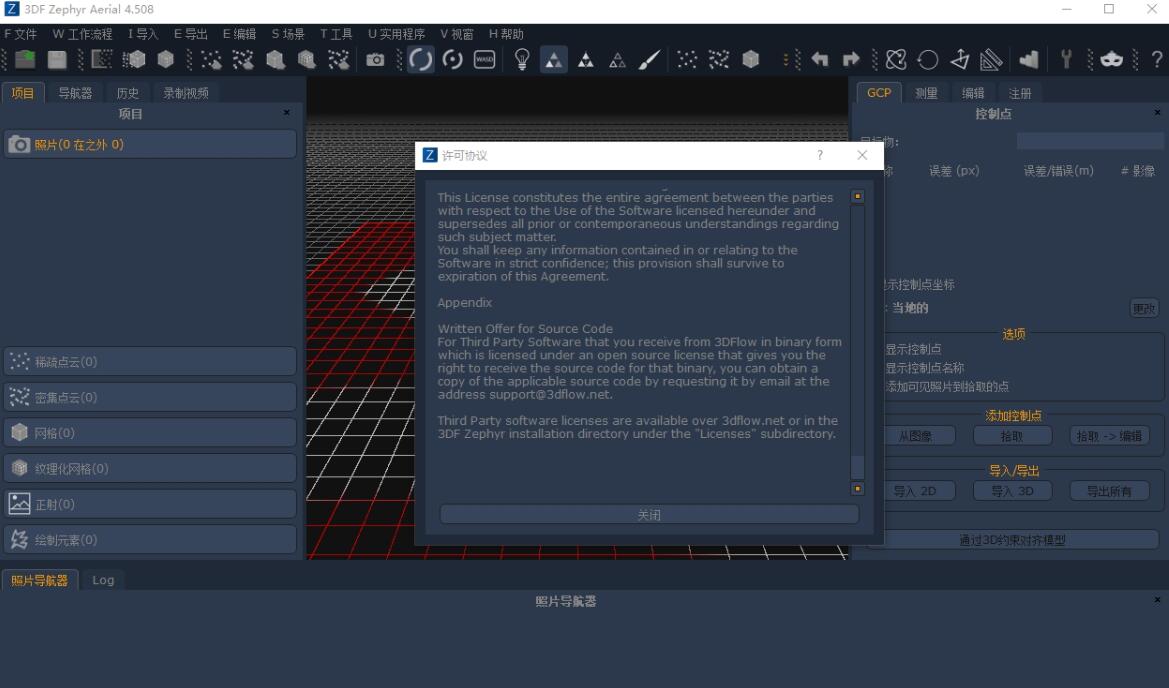Image resolution: width=1169 pixels, height=688 pixels.
Task: Open the V视窗 menu
Action: [x=456, y=34]
